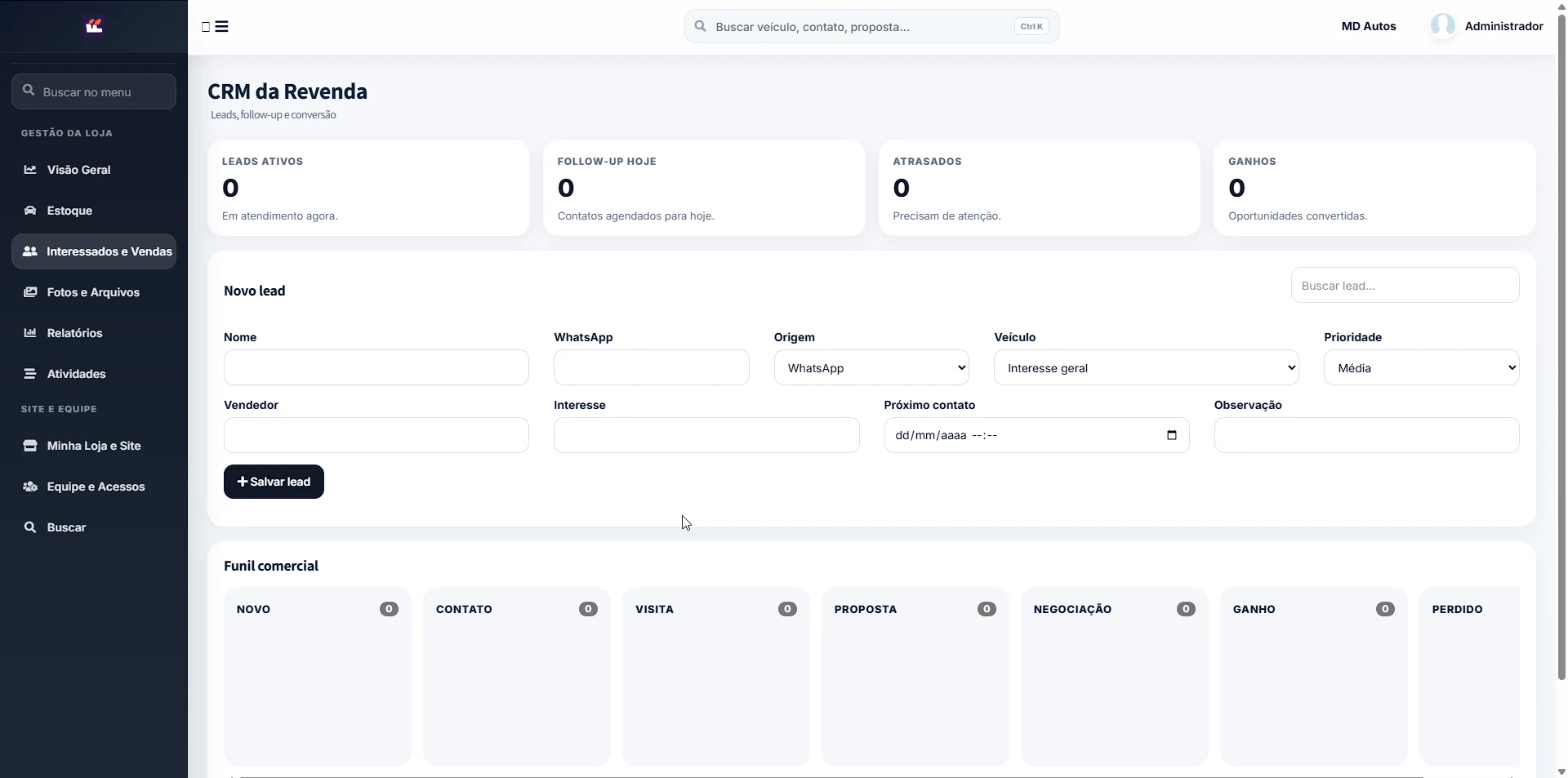Click the scrollbar down arrow
This screenshot has width=1568, height=778.
pyautogui.click(x=1561, y=771)
